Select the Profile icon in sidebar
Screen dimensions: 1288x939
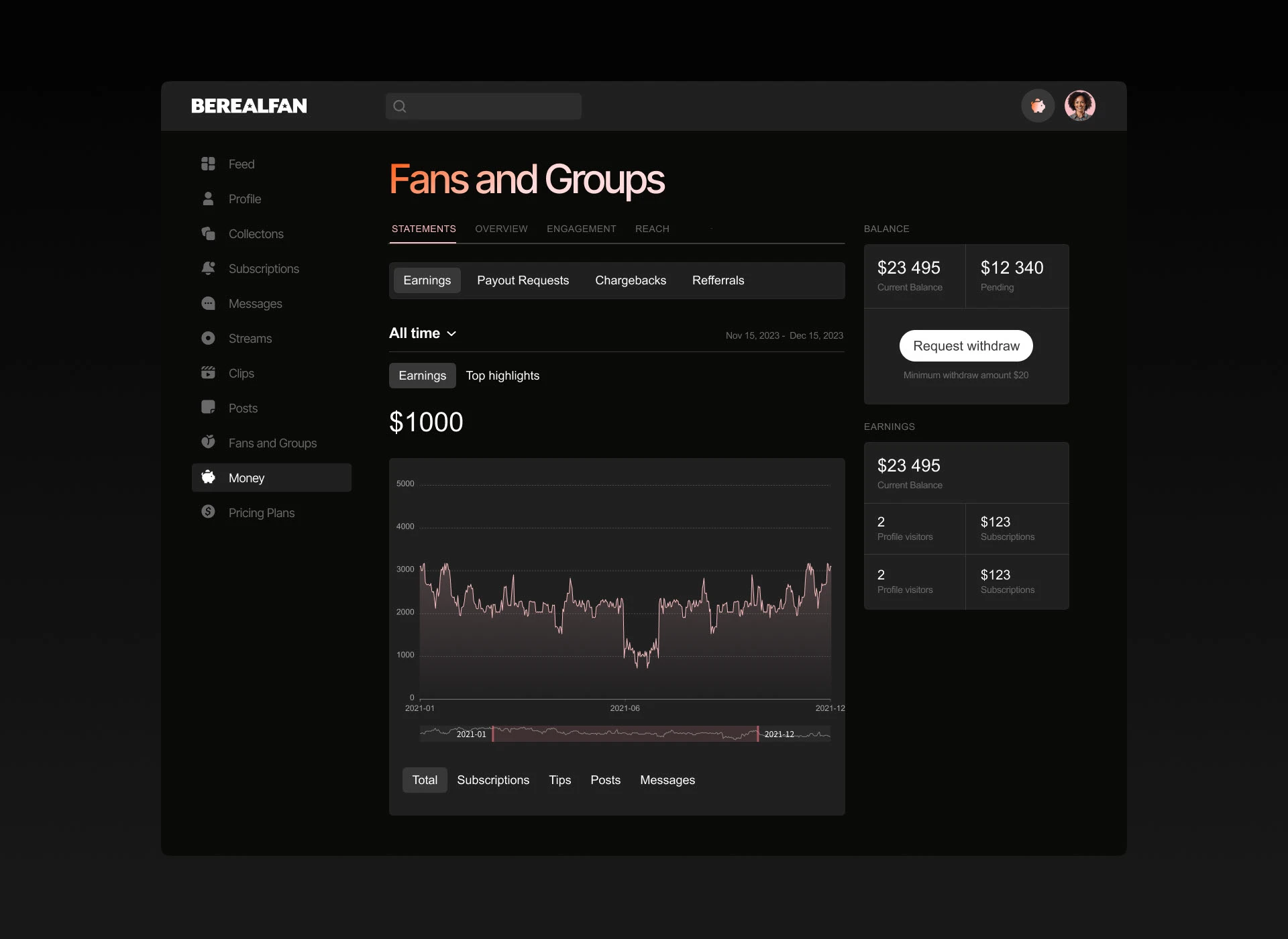209,199
